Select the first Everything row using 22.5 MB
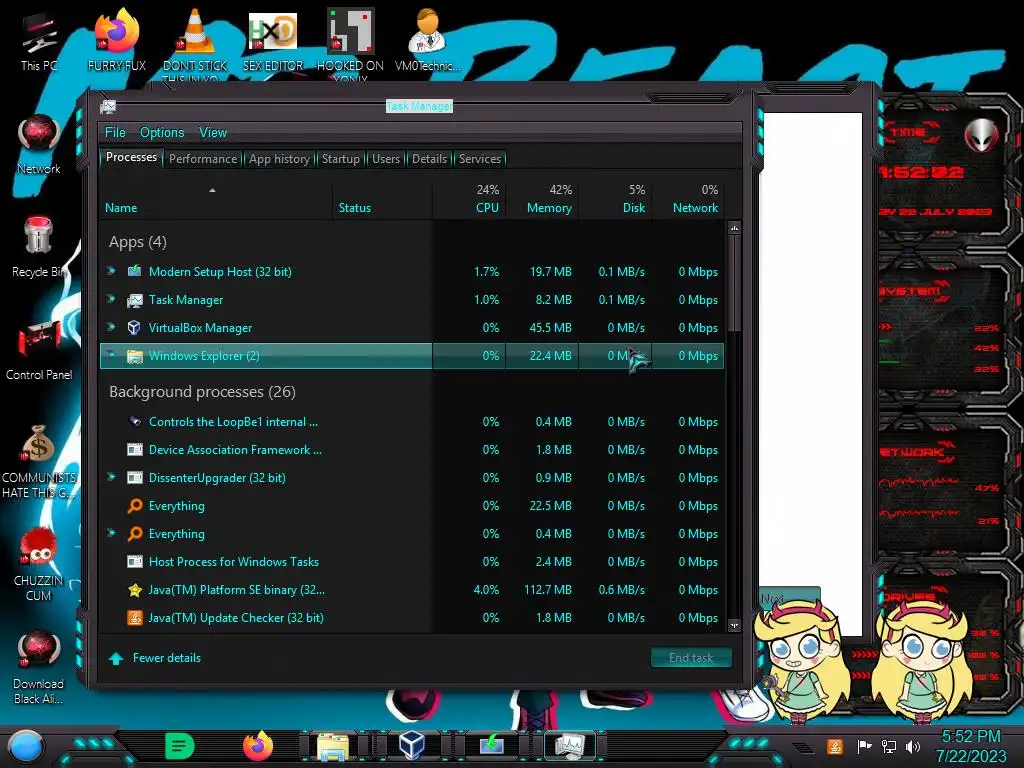The height and width of the screenshot is (768, 1024). pos(412,505)
